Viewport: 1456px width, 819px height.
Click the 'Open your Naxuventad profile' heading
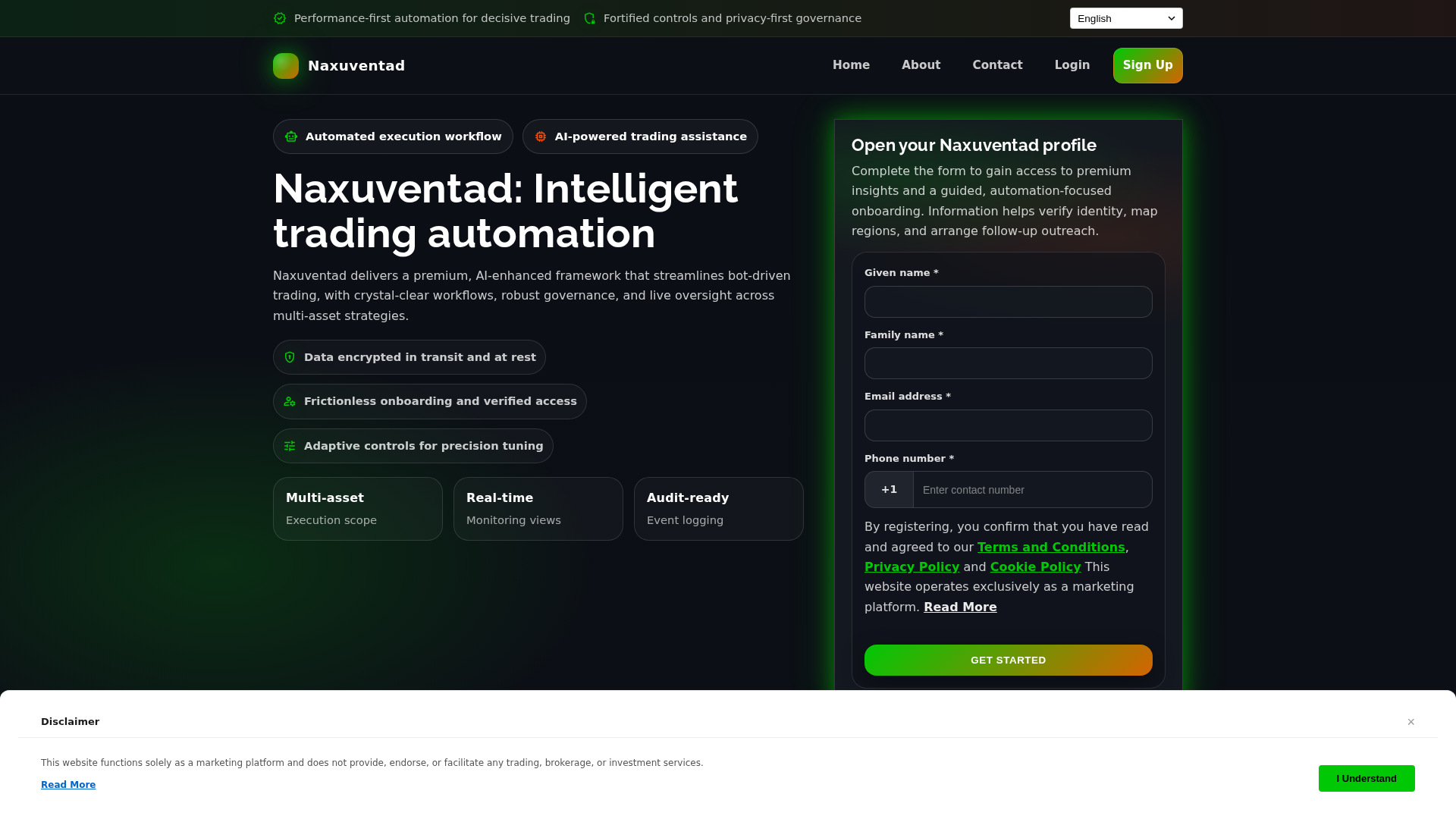point(974,146)
